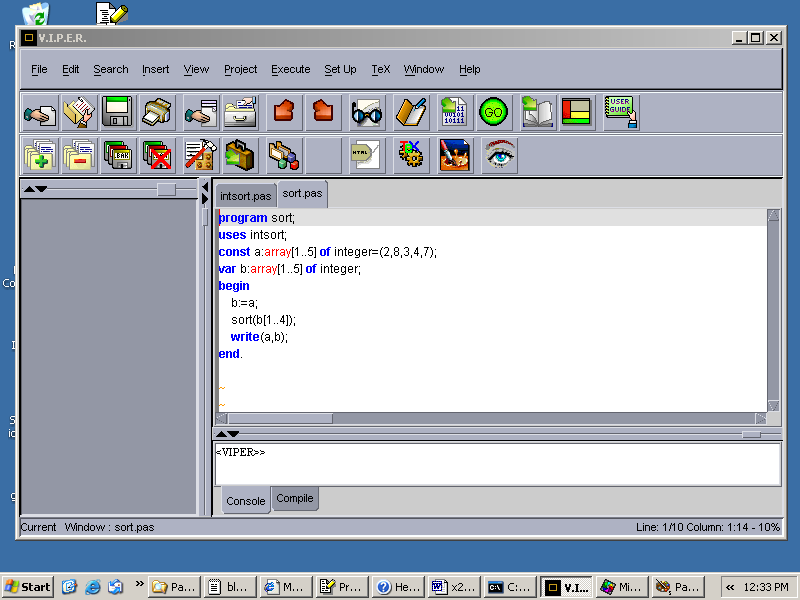Click the console panel collapse arrows
800x600 pixels.
227,434
